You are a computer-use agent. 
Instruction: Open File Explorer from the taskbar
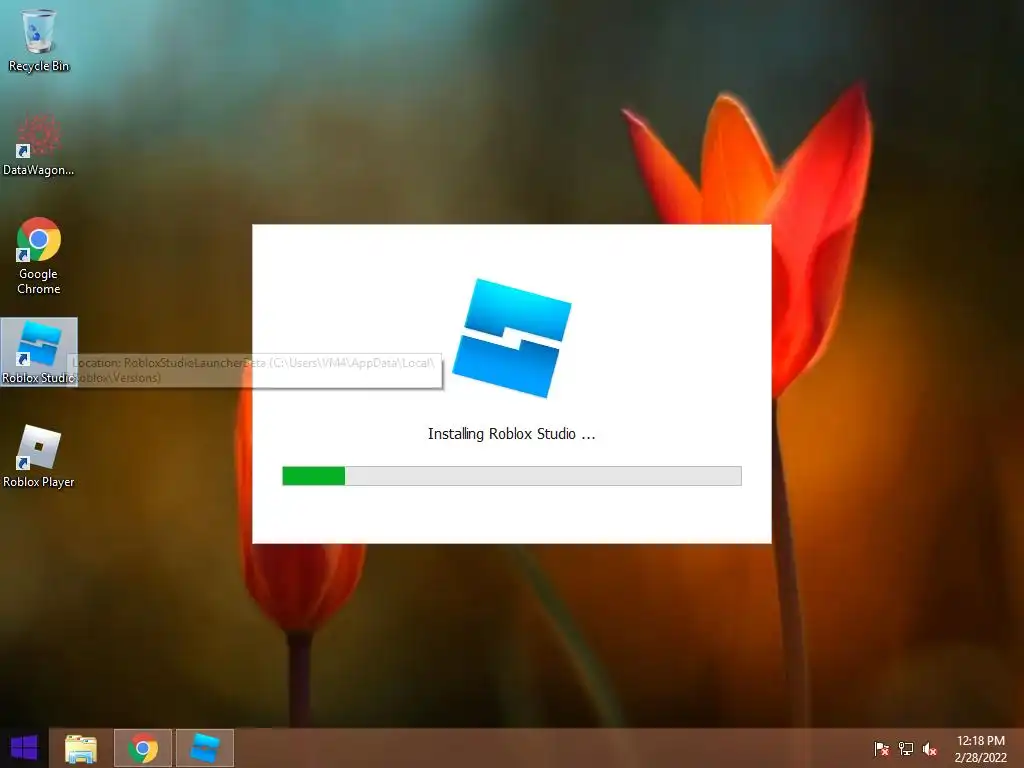[81, 748]
